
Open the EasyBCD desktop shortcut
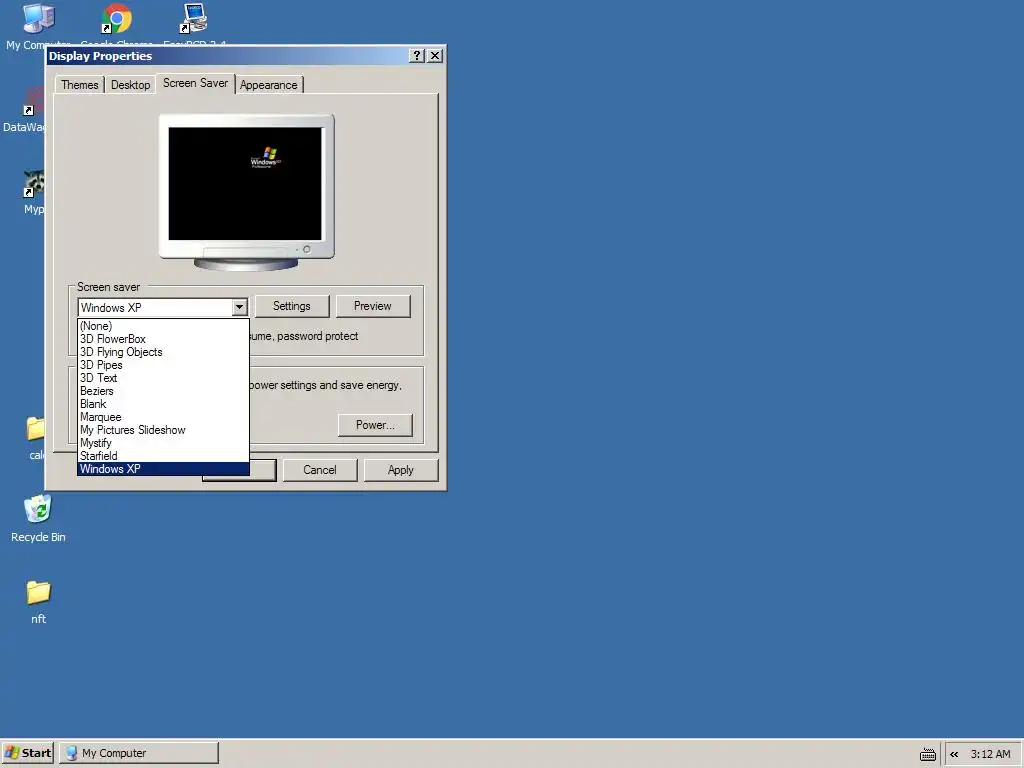pyautogui.click(x=194, y=20)
